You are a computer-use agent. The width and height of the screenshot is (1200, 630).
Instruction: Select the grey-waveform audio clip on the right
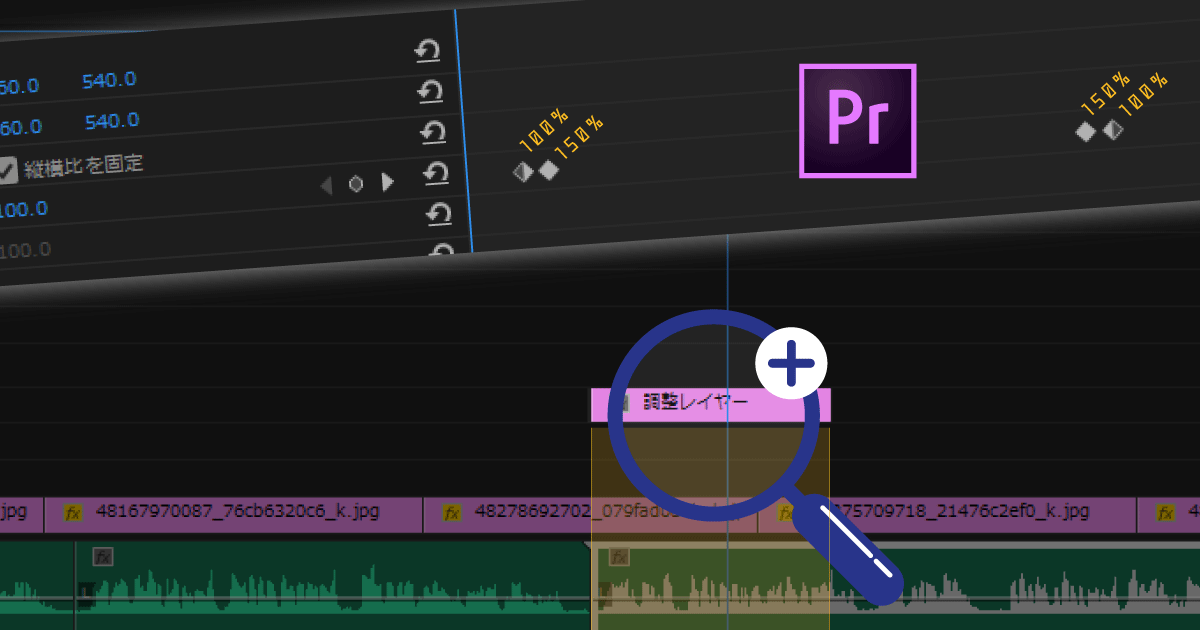click(1015, 587)
